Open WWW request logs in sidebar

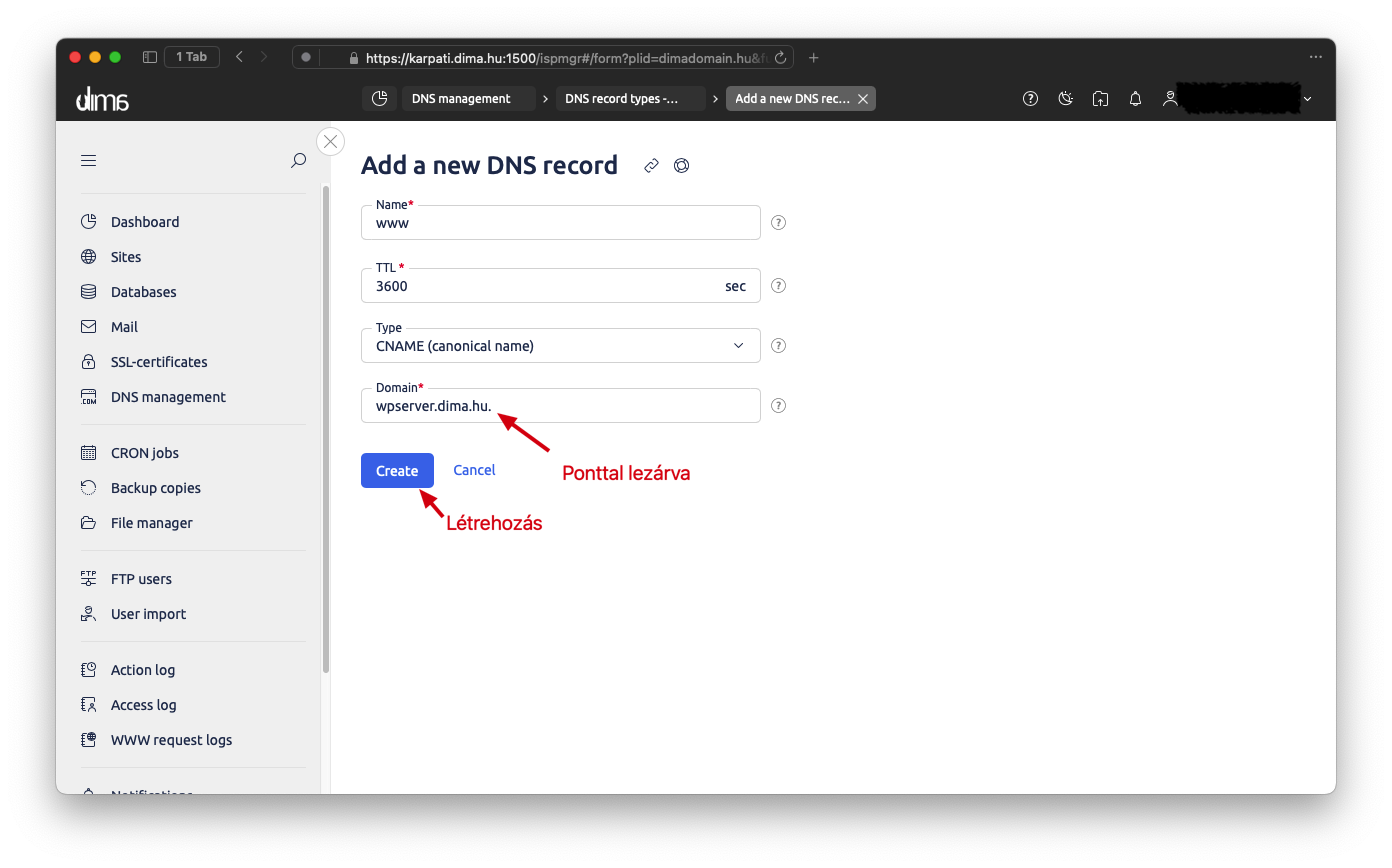[171, 740]
